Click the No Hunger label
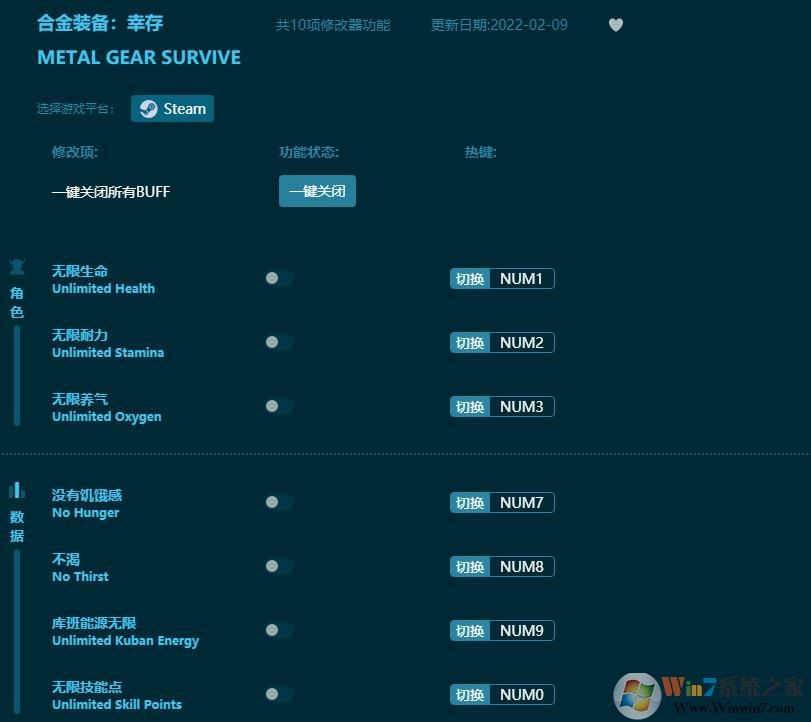This screenshot has height=722, width=811. (85, 513)
